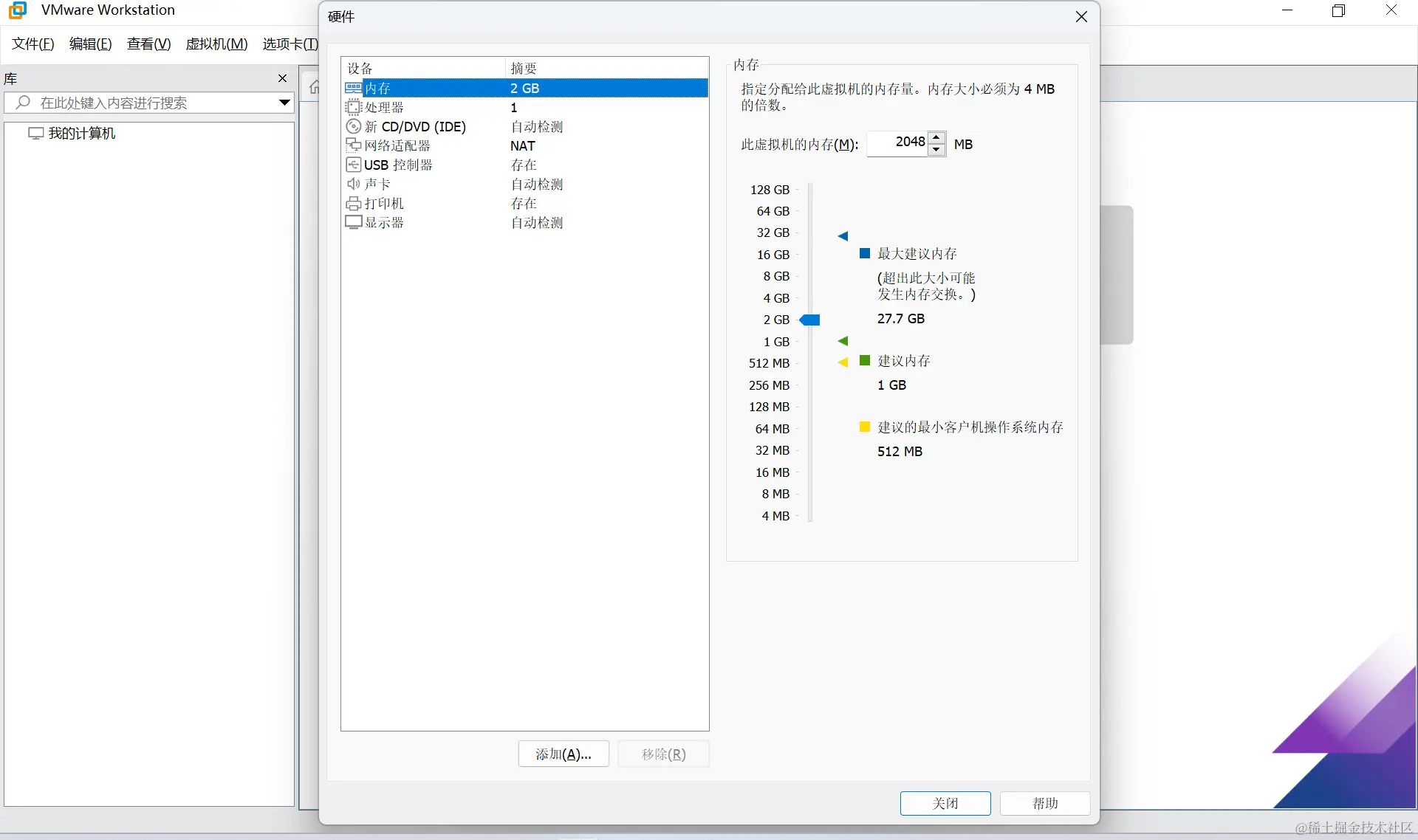
Task: Click the memory size input field
Action: click(897, 143)
